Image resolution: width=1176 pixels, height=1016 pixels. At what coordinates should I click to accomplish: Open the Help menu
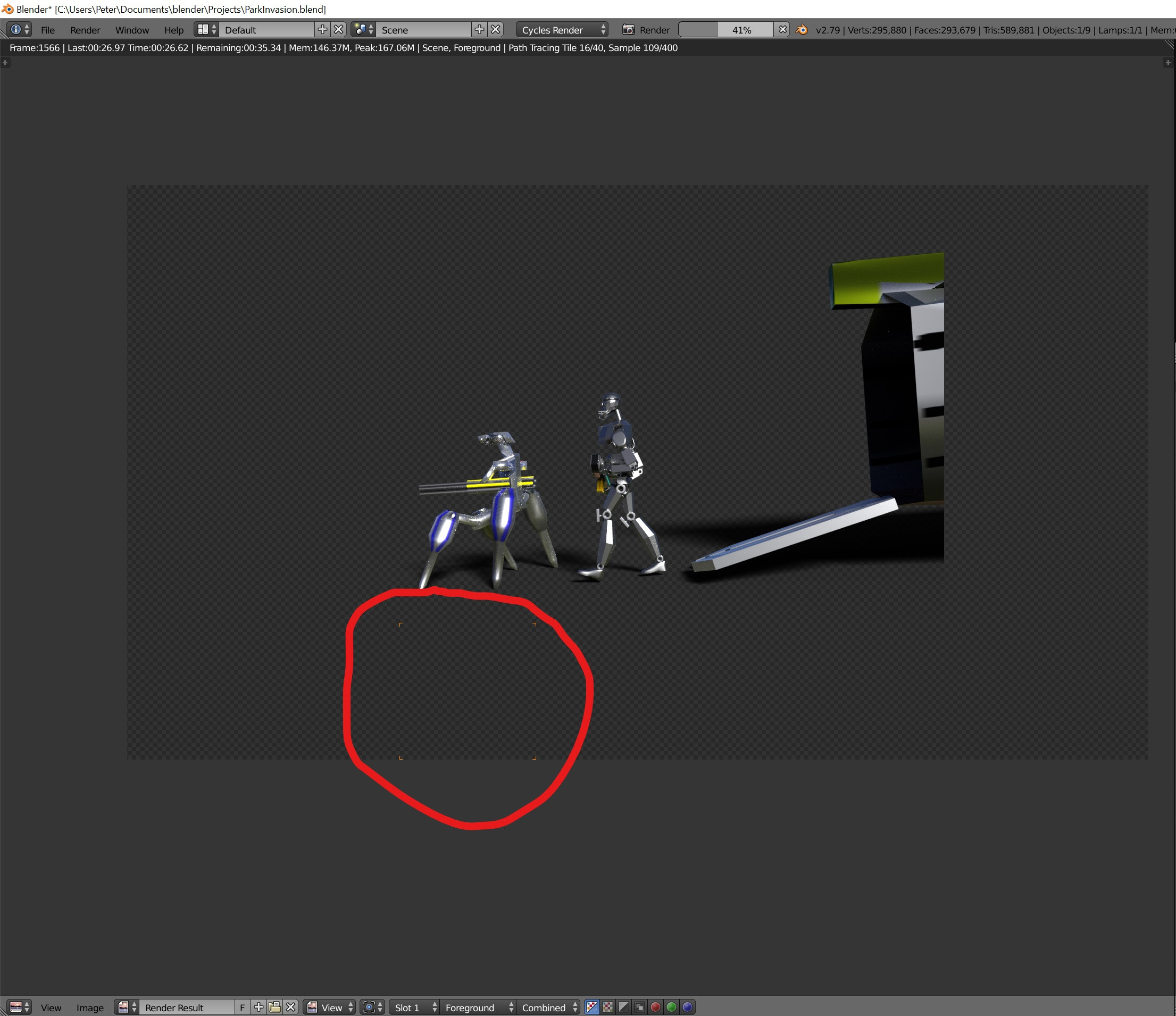174,30
